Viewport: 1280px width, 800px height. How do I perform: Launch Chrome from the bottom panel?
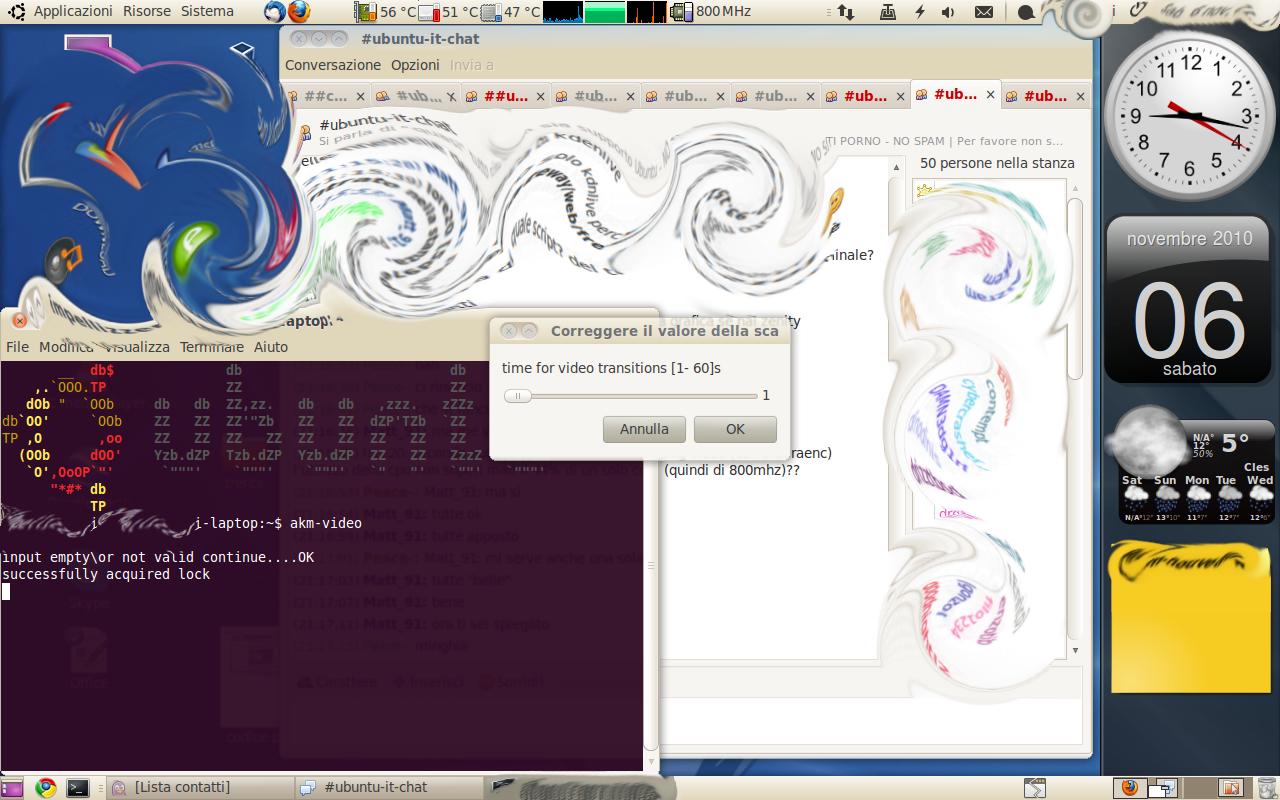(x=45, y=788)
